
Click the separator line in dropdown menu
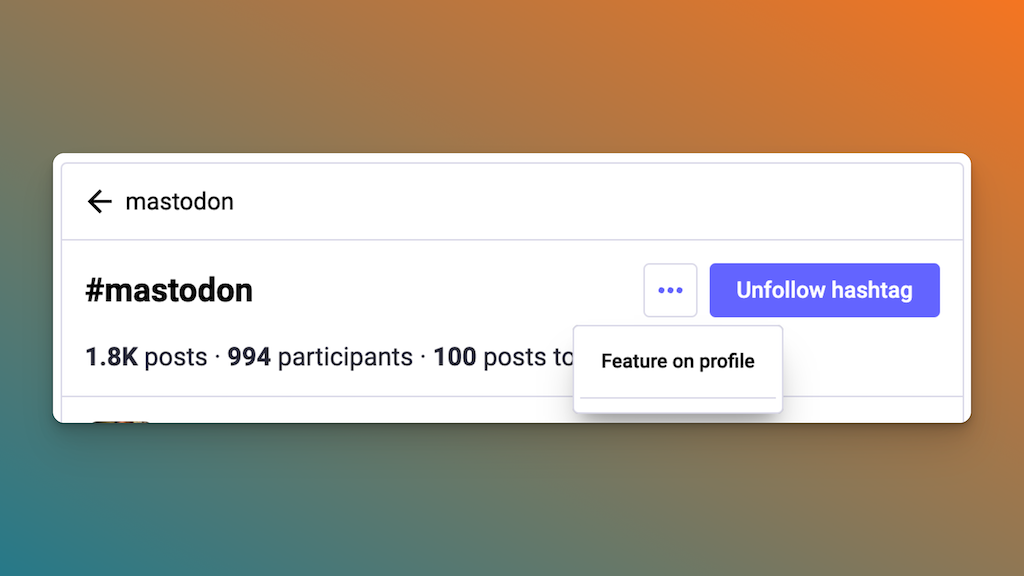pos(677,398)
